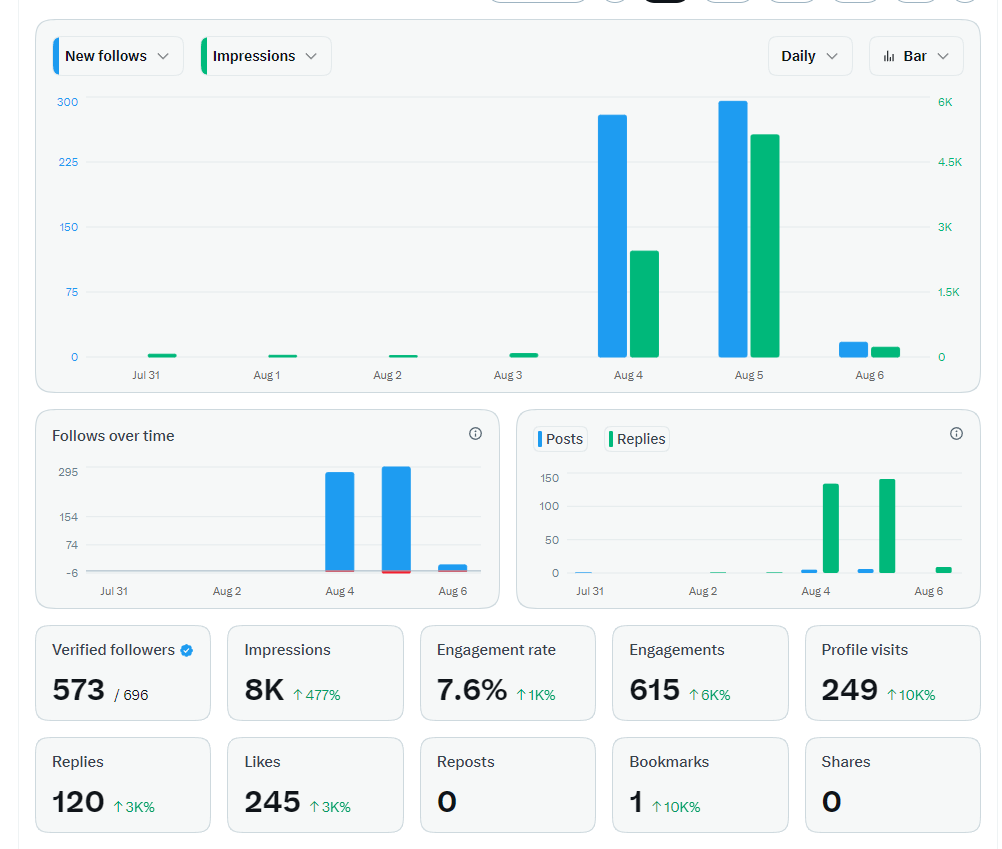Viewport: 1002px width, 849px height.
Task: Toggle the Replies series legend
Action: coord(636,439)
